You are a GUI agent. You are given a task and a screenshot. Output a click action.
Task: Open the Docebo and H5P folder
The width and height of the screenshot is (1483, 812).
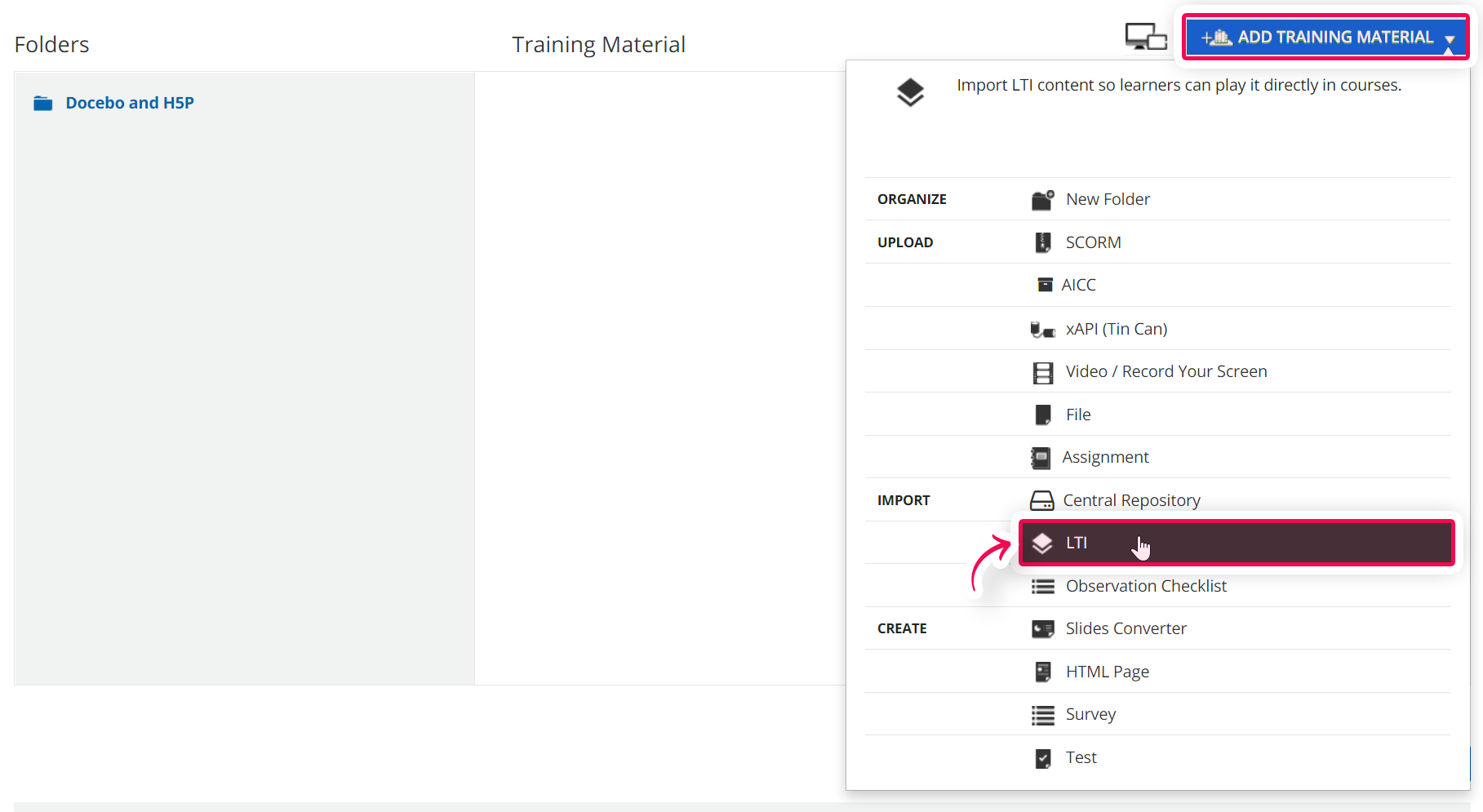(130, 103)
